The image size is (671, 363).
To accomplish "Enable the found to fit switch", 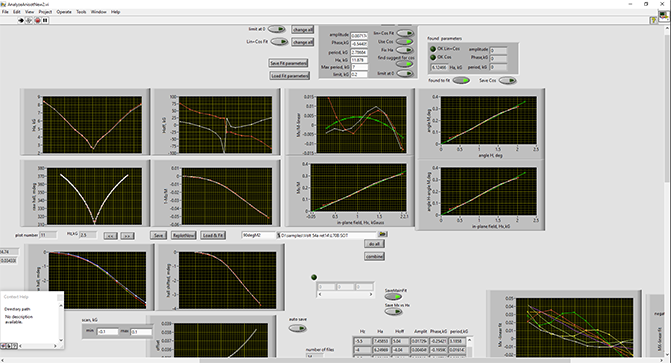I will [x=461, y=80].
